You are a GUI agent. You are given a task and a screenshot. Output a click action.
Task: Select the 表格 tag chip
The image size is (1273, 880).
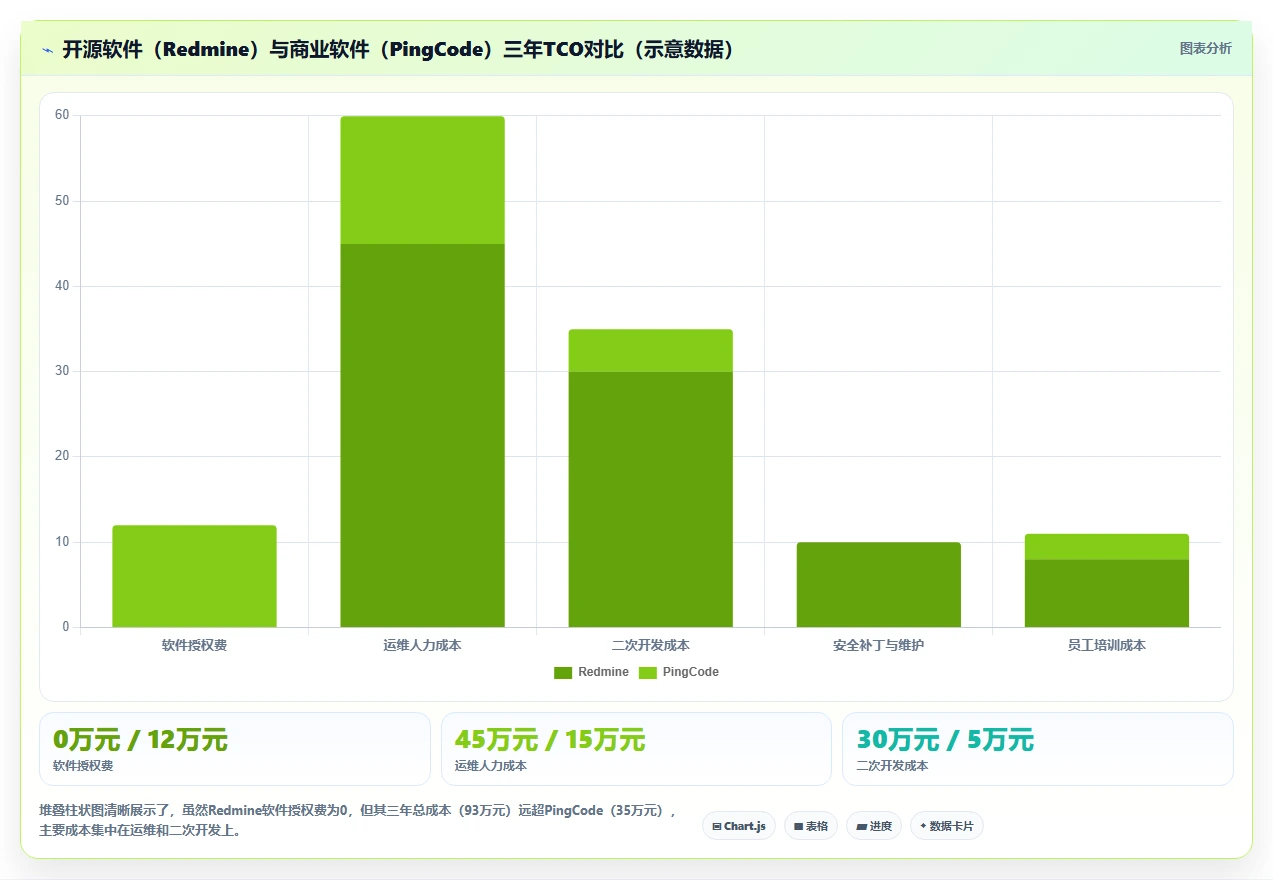pyautogui.click(x=810, y=826)
